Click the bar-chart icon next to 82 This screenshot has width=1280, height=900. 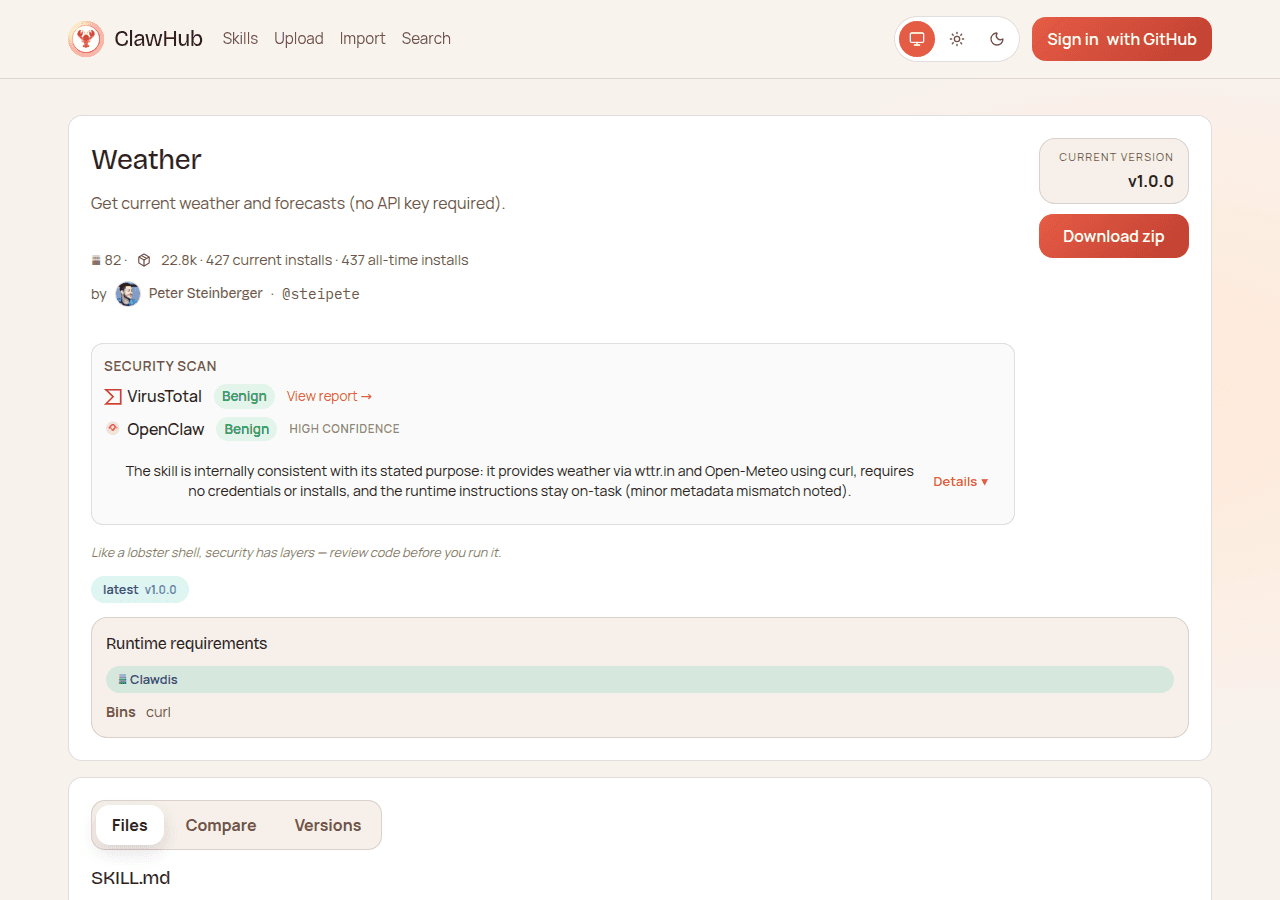(x=95, y=259)
